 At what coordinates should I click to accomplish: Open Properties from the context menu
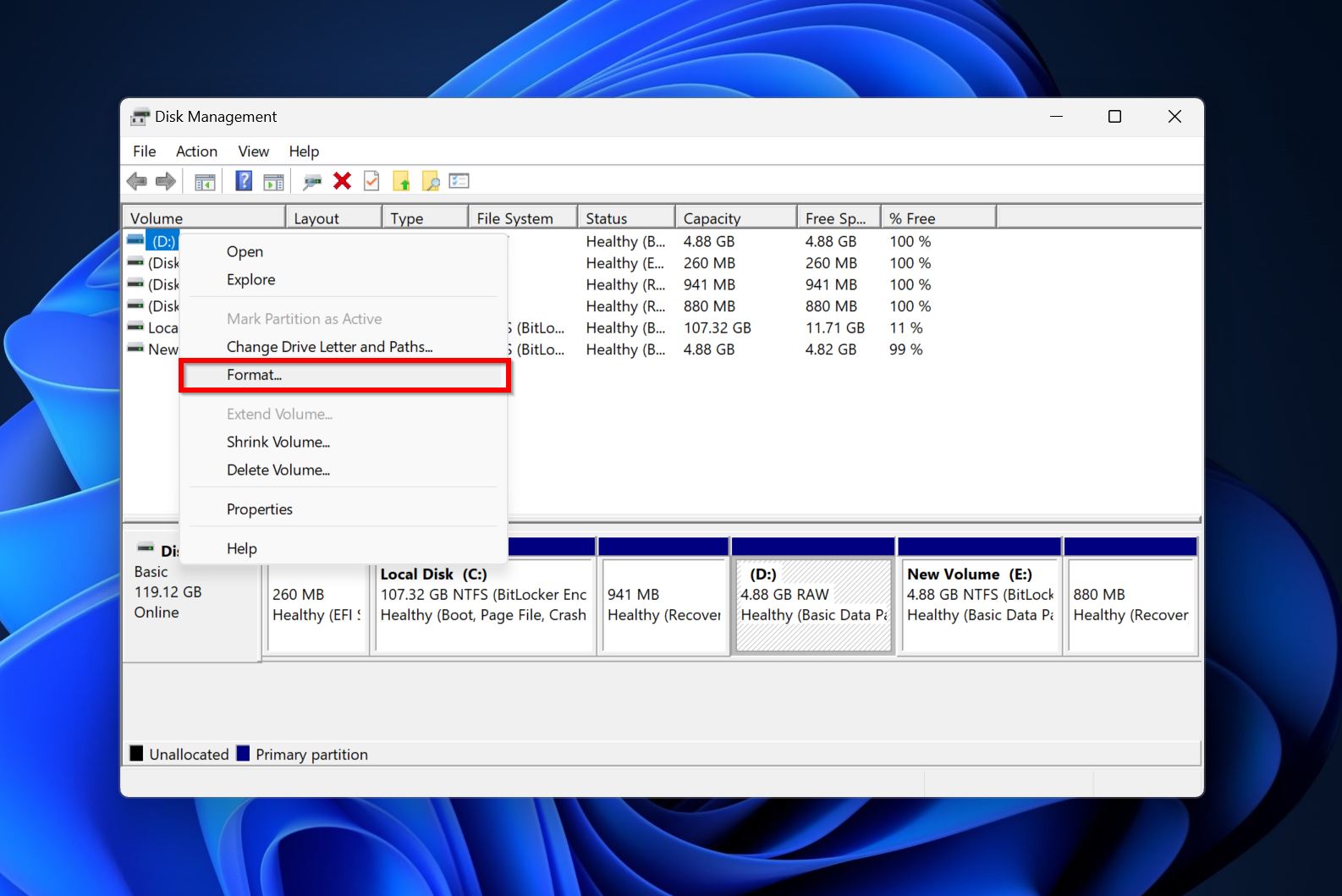(x=344, y=509)
